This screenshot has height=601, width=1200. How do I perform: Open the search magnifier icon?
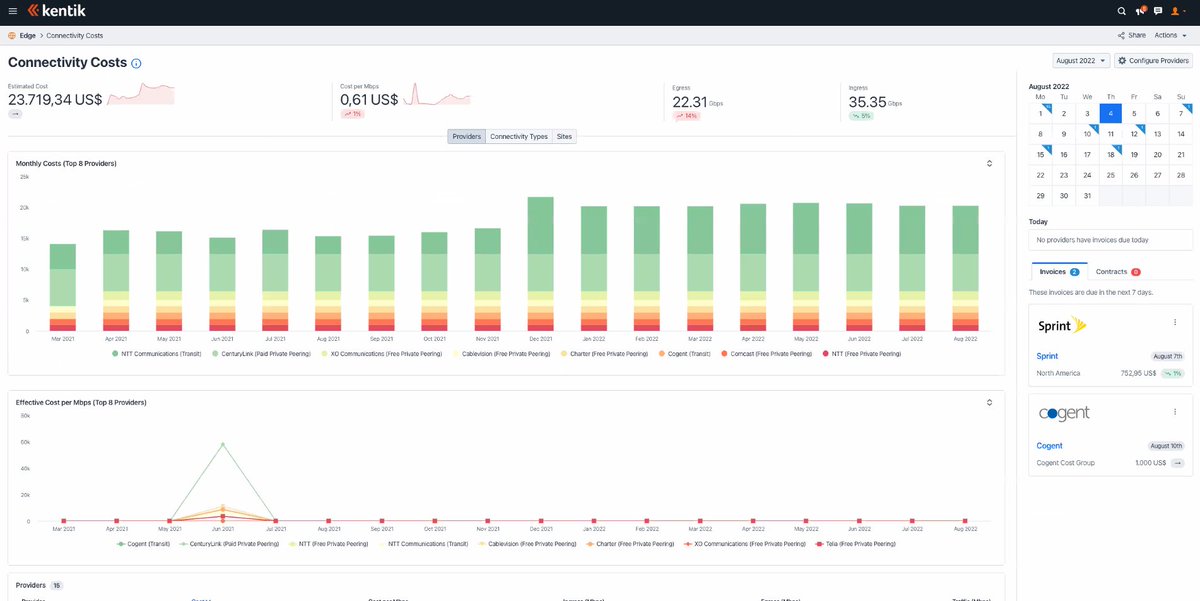[x=1121, y=11]
